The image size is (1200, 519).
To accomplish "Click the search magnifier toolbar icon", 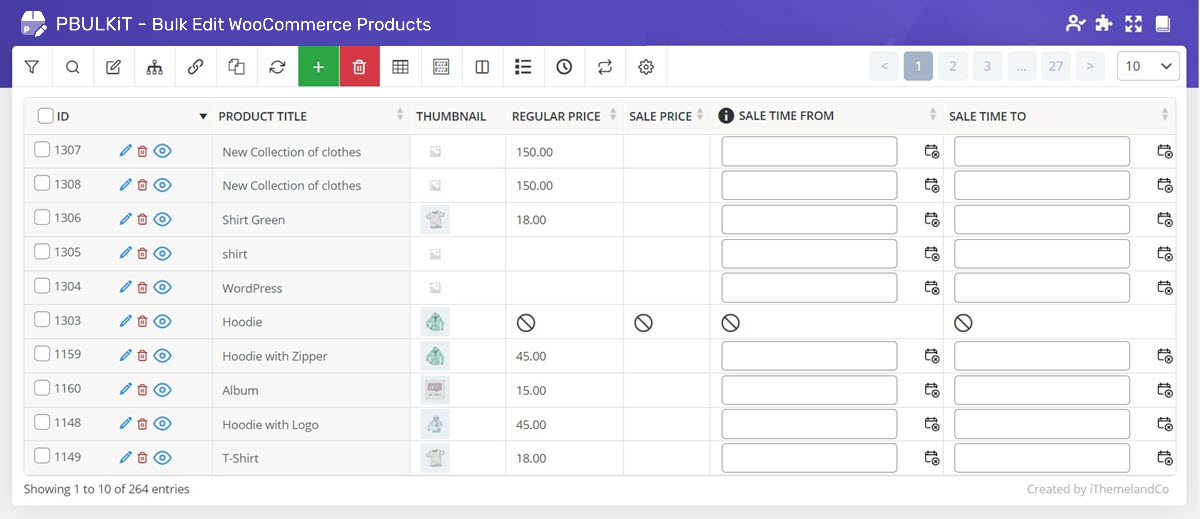I will [x=73, y=67].
